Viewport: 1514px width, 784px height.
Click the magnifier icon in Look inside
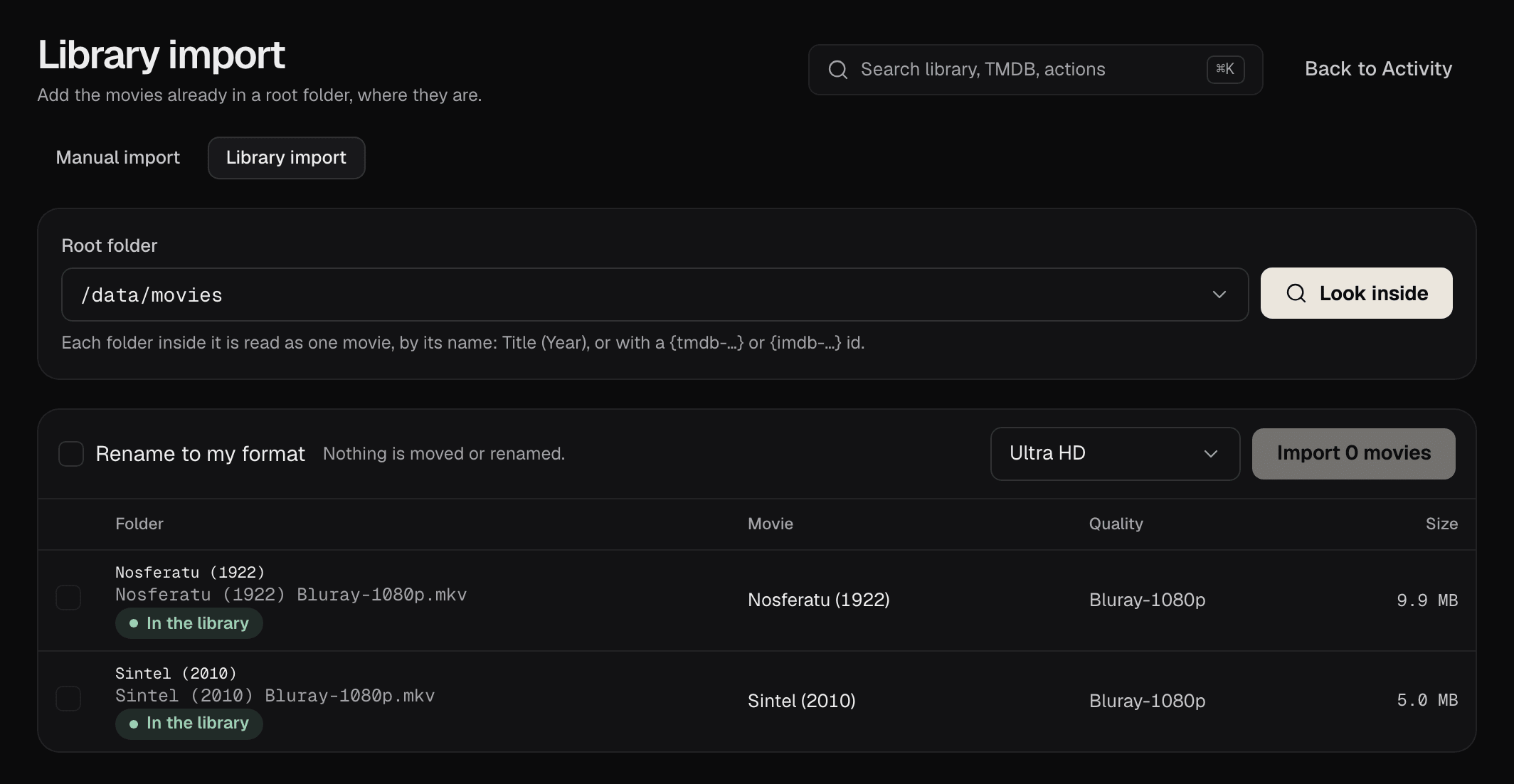click(1296, 293)
